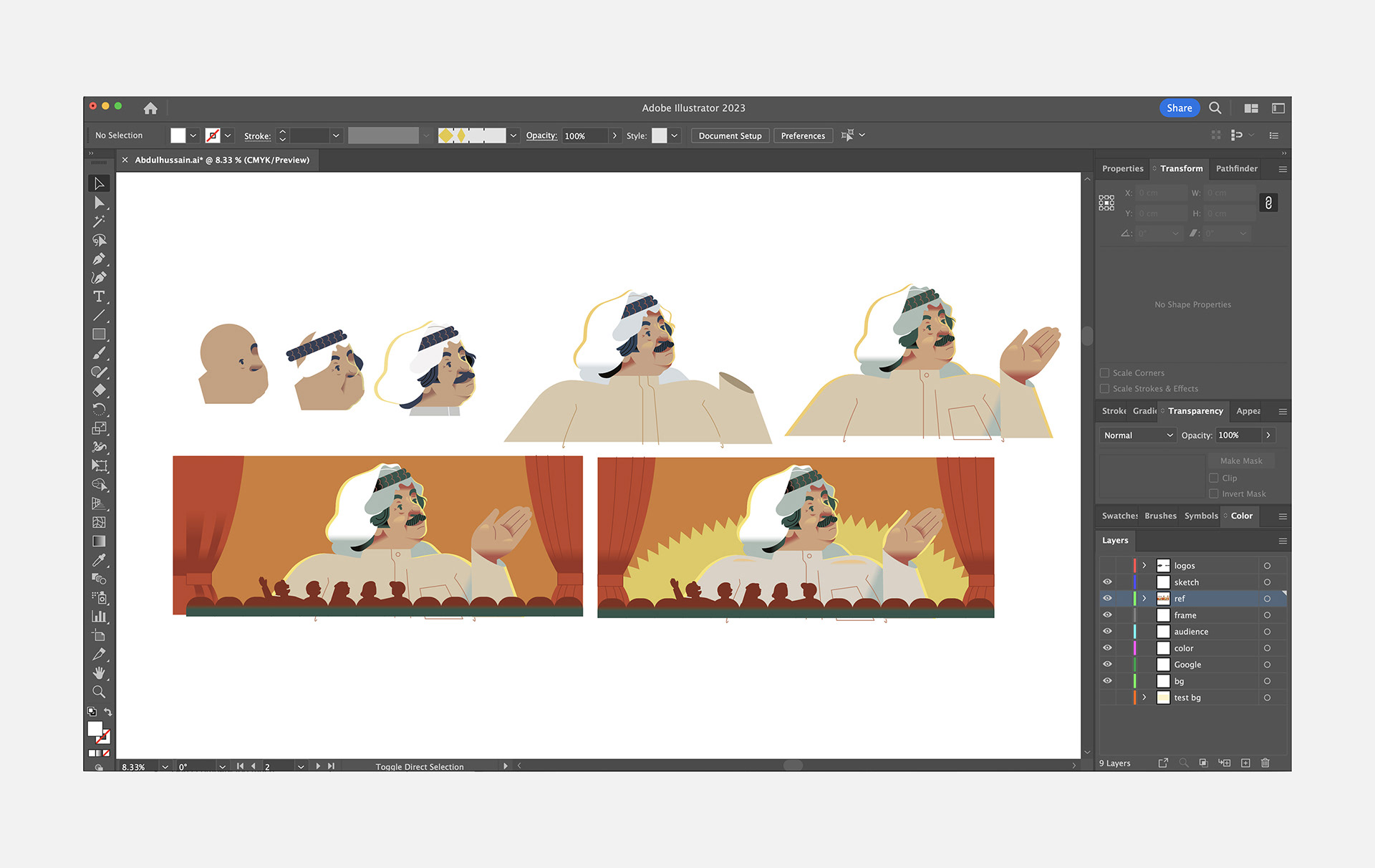Viewport: 1375px width, 868px height.
Task: Click the Share button
Action: [1179, 108]
